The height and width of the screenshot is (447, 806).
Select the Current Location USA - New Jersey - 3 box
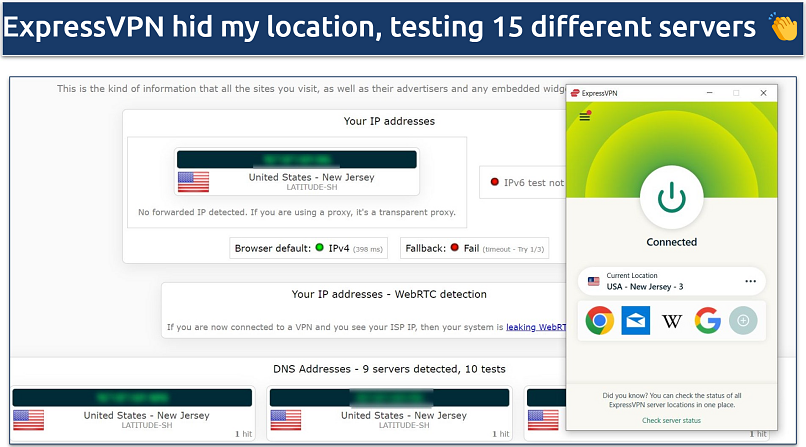tap(660, 281)
